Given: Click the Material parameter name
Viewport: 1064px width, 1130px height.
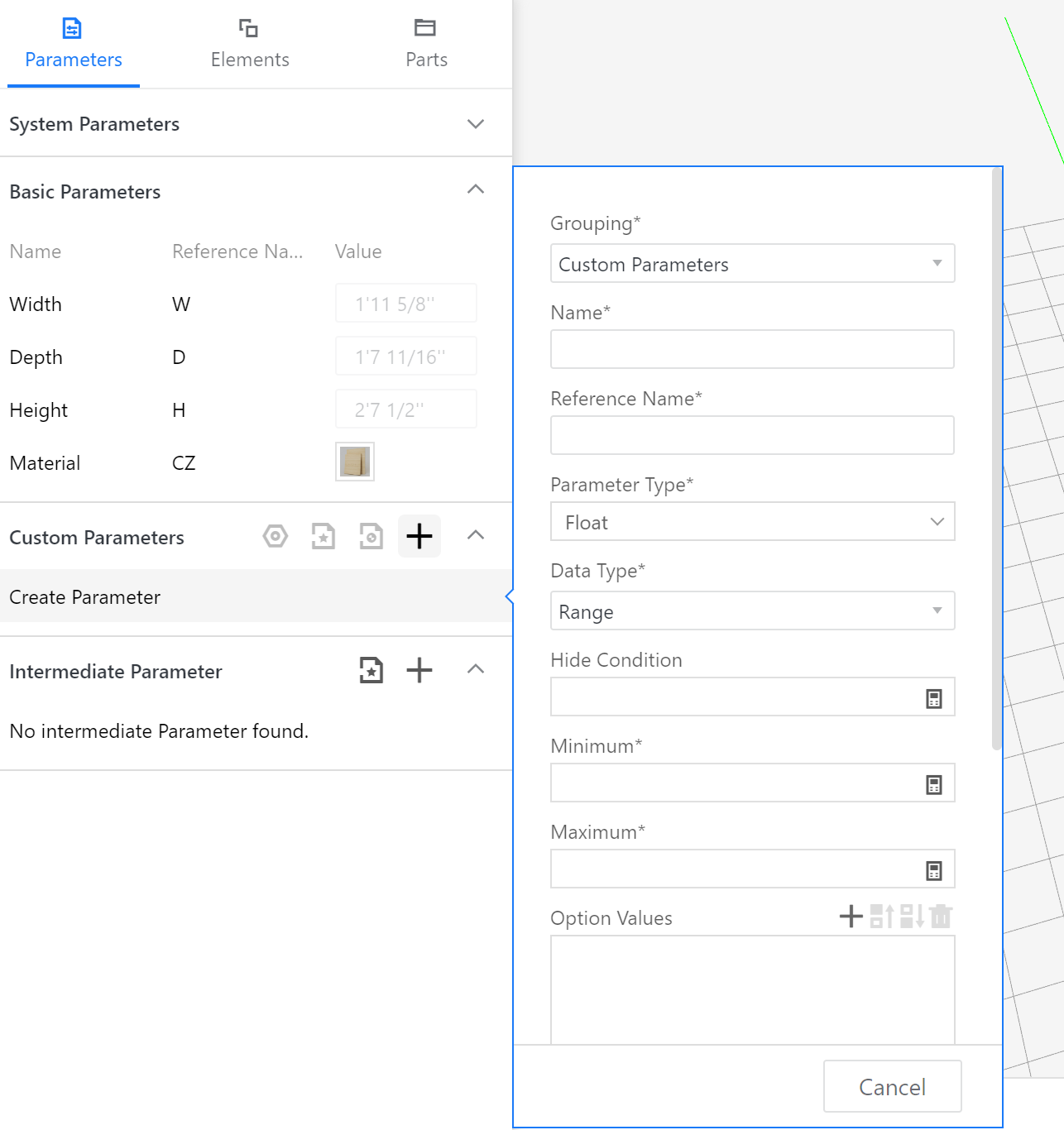Looking at the screenshot, I should [x=46, y=463].
